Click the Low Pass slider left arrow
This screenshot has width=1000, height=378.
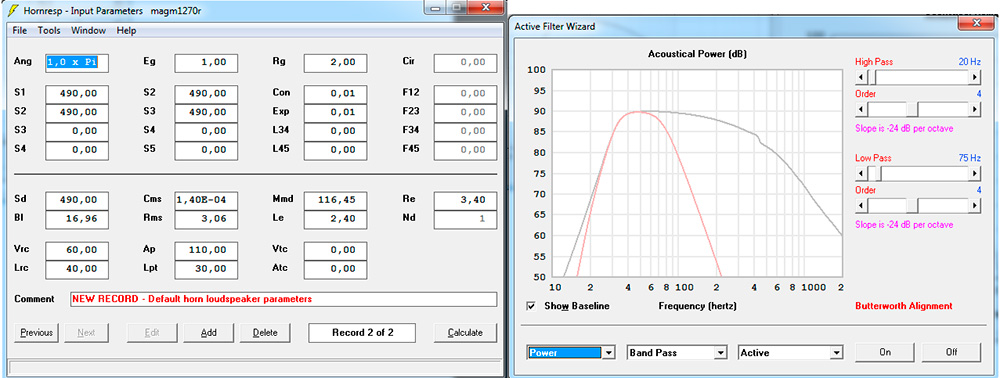point(860,173)
